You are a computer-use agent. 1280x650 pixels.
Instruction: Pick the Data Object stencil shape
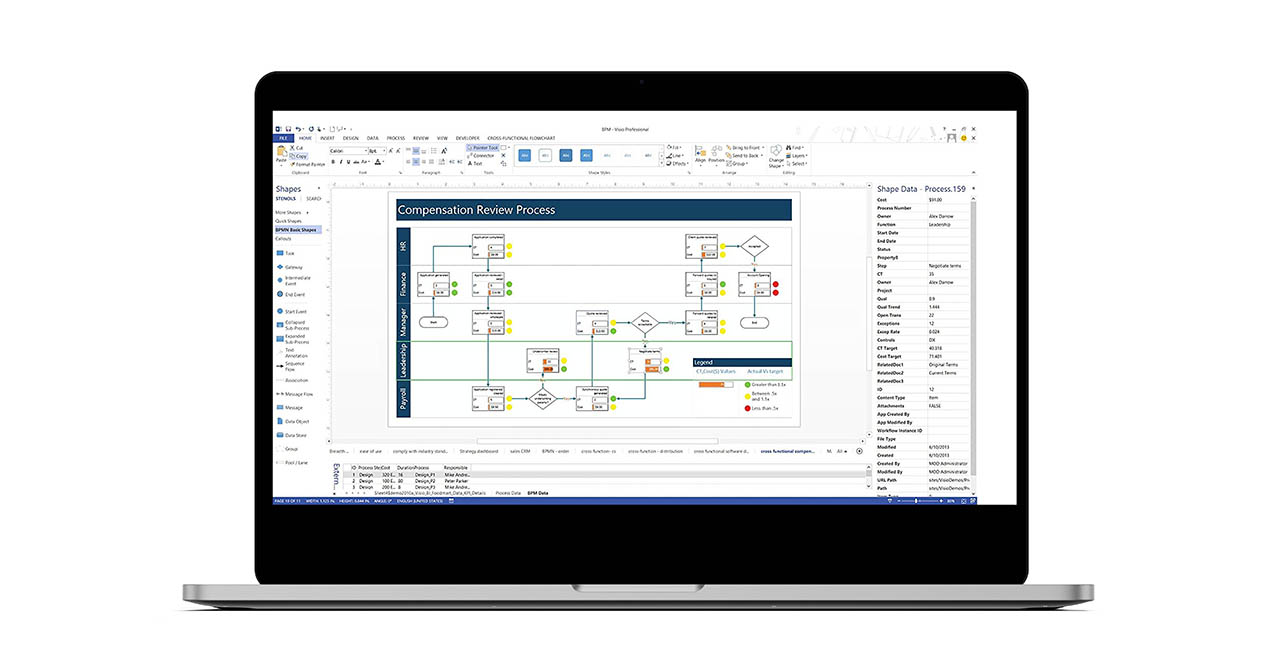295,421
